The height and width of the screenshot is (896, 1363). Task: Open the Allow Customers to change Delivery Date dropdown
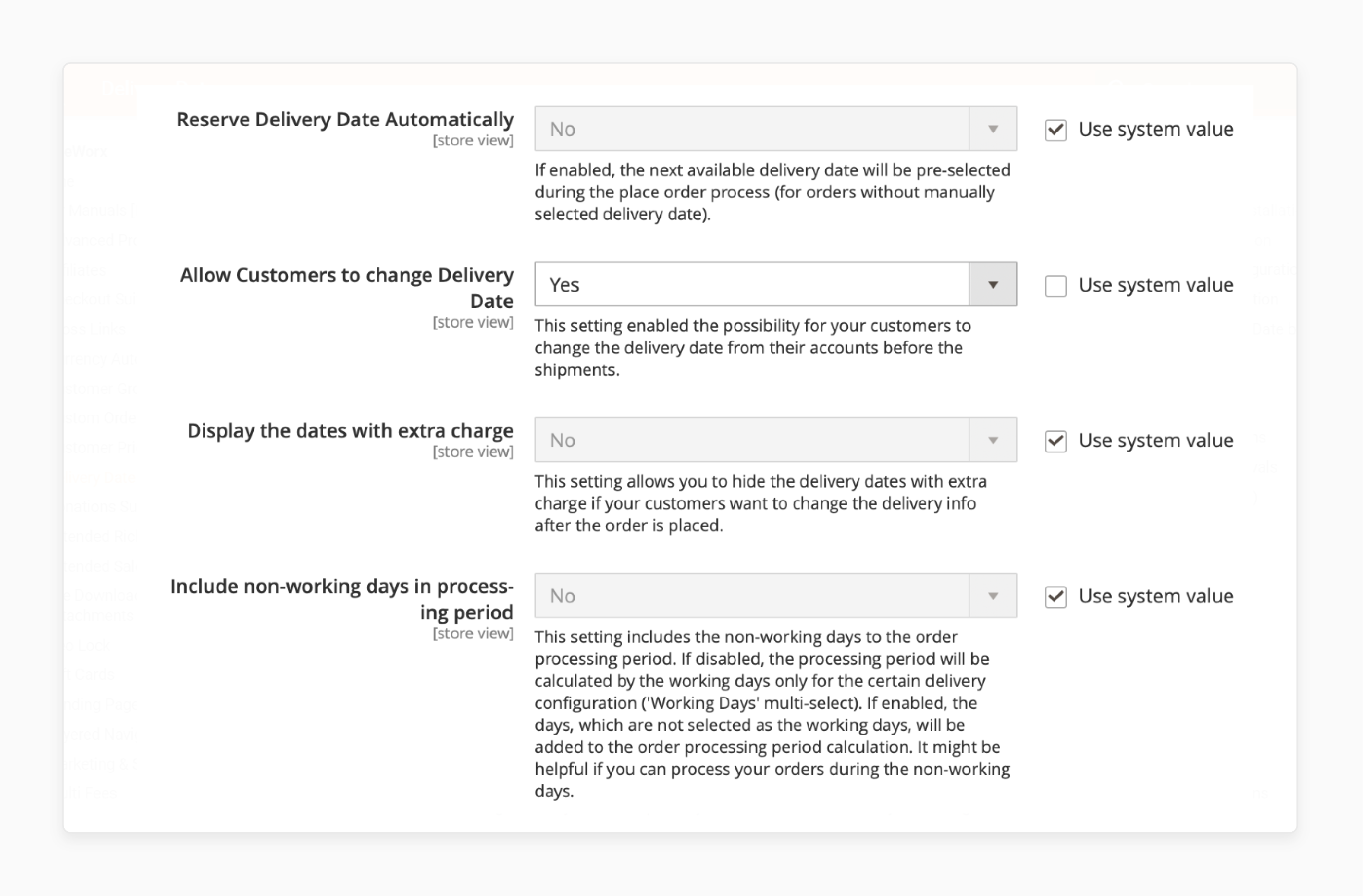(775, 284)
